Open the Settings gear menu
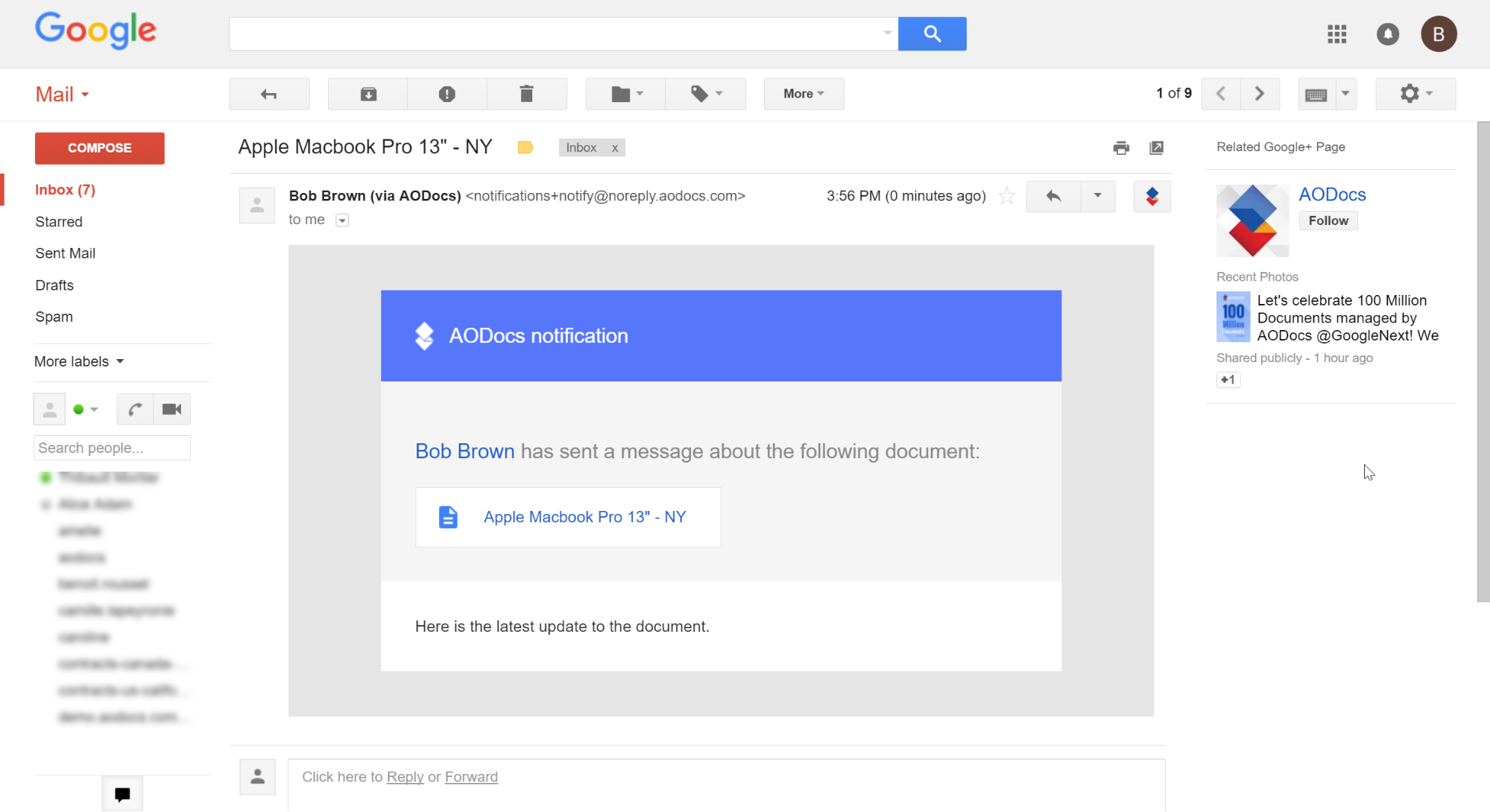This screenshot has width=1490, height=812. point(1415,94)
